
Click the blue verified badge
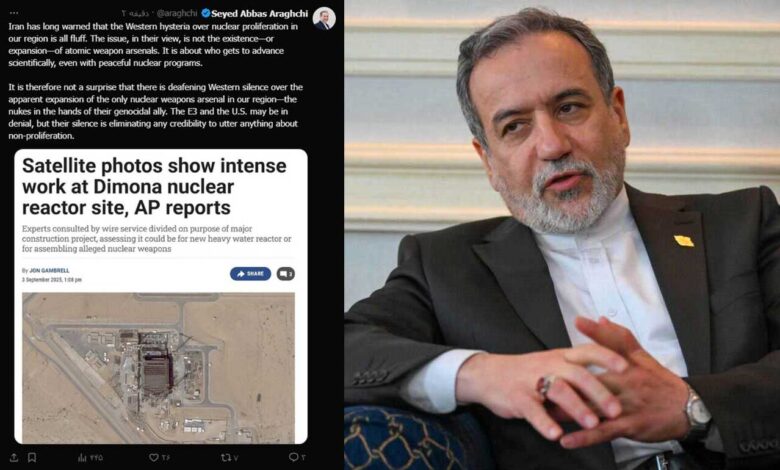click(206, 13)
